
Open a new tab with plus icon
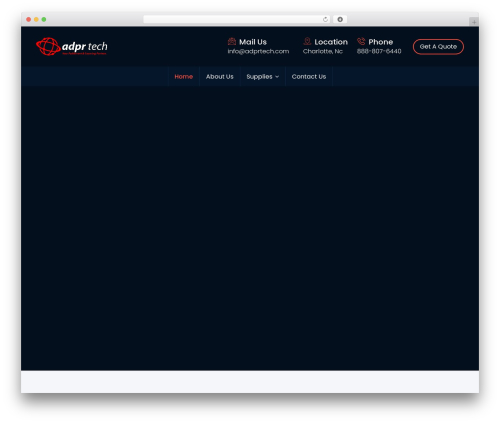pyautogui.click(x=474, y=22)
